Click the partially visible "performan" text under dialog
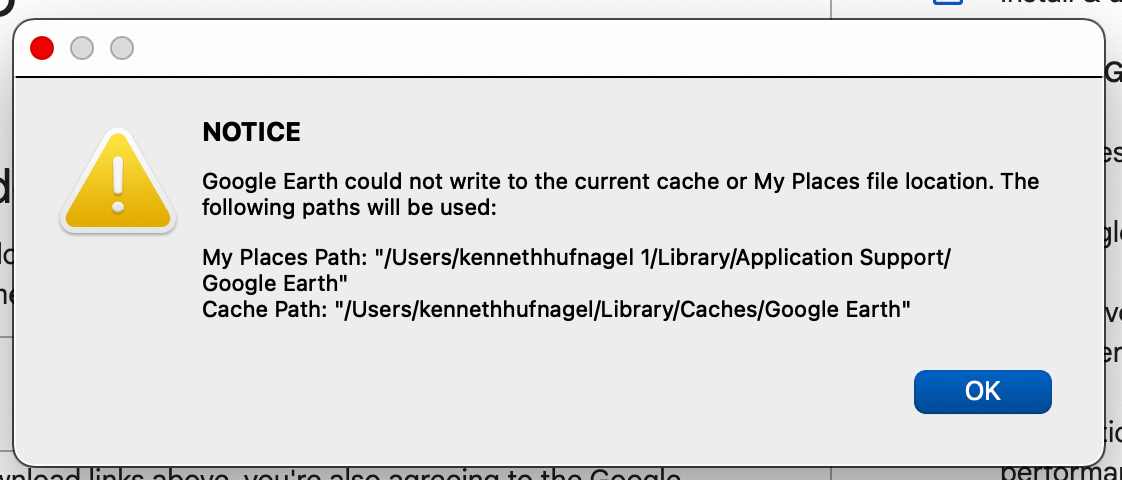The image size is (1122, 480). pyautogui.click(x=1060, y=472)
